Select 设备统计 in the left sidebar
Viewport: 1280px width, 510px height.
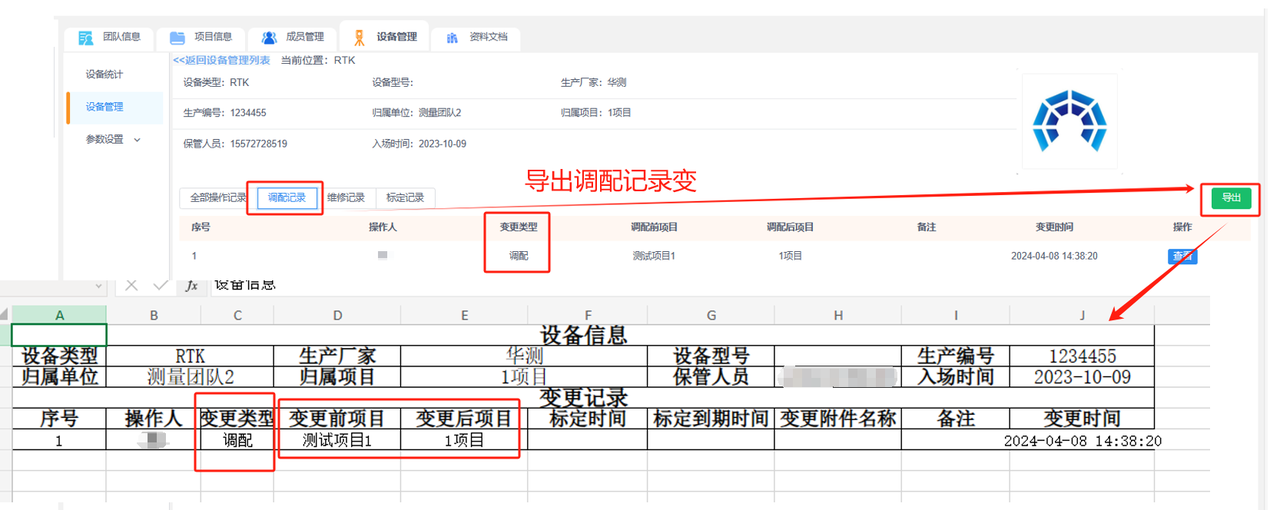[x=105, y=74]
